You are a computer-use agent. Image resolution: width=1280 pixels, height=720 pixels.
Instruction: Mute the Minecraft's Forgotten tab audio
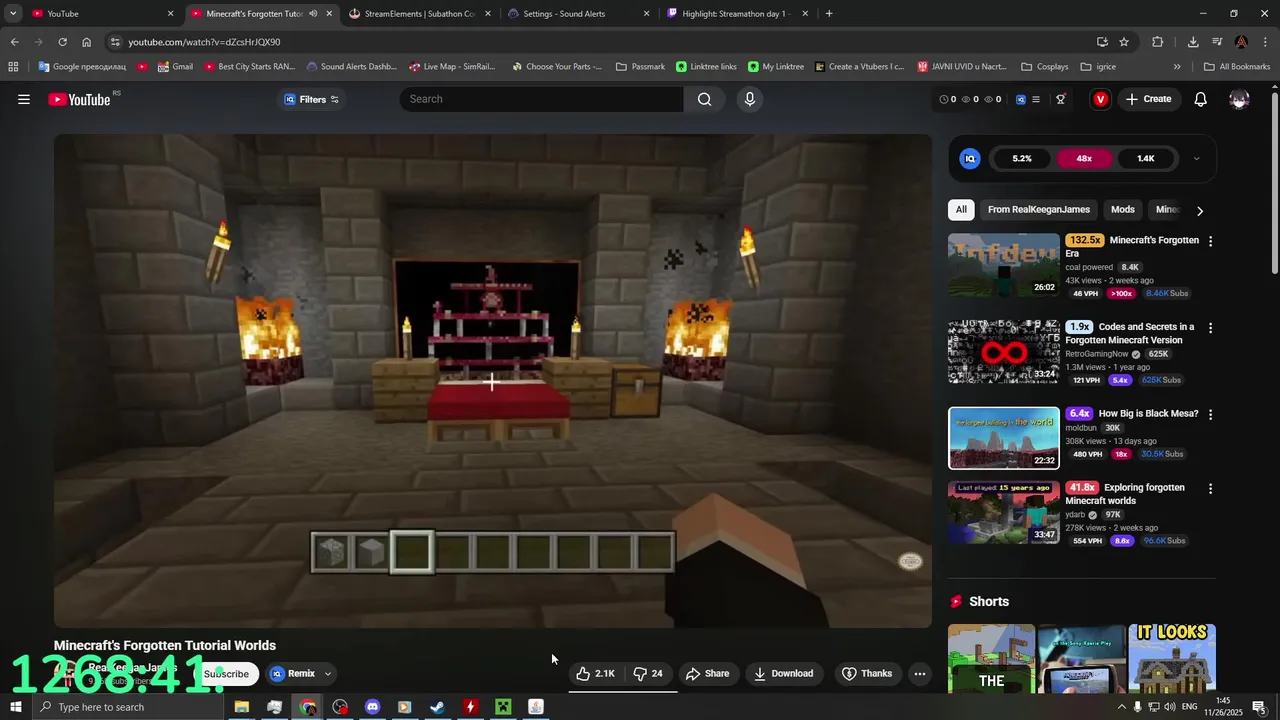313,14
